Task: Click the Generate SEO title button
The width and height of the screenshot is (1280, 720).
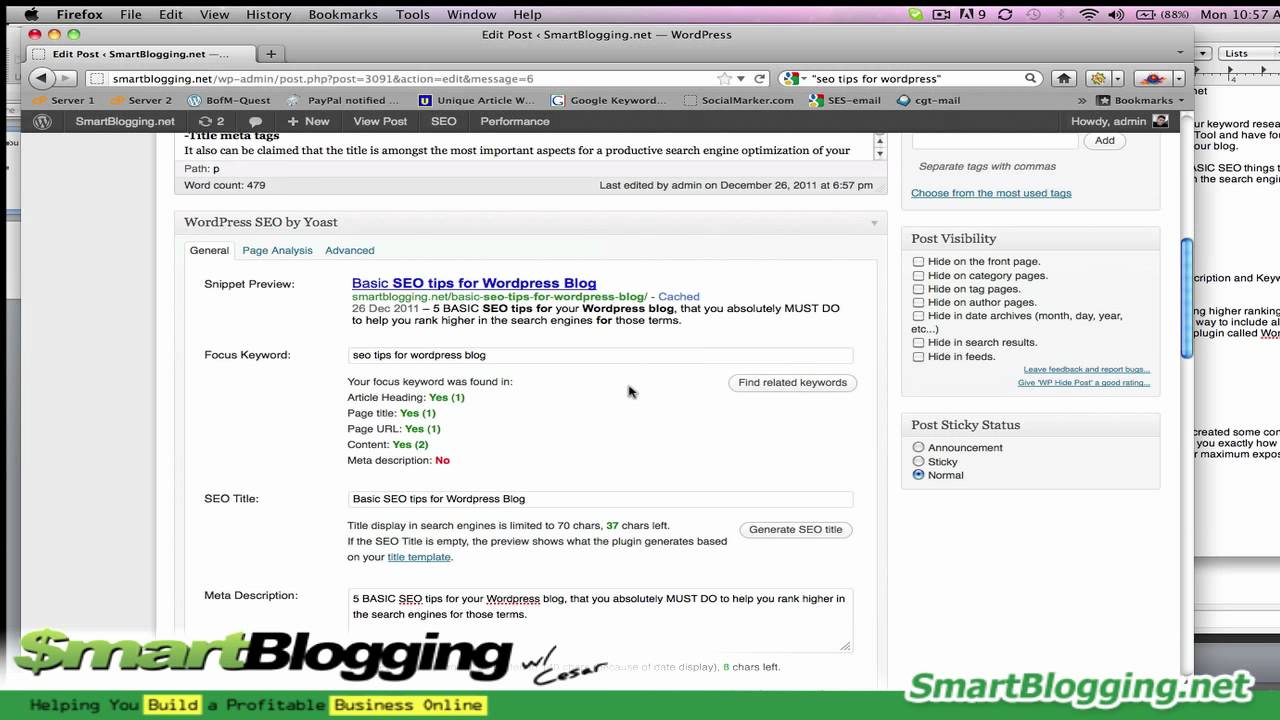Action: [x=795, y=529]
